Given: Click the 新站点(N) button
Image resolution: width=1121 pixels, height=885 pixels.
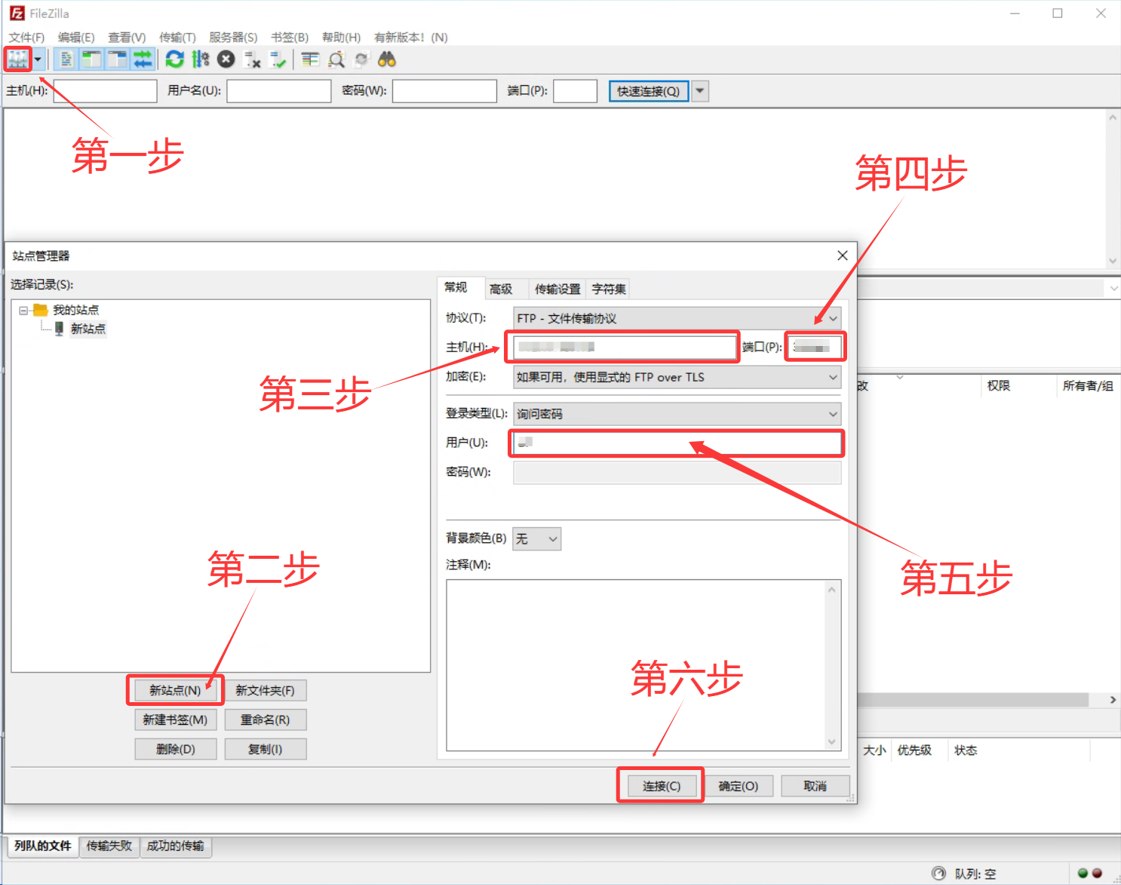Looking at the screenshot, I should (175, 690).
